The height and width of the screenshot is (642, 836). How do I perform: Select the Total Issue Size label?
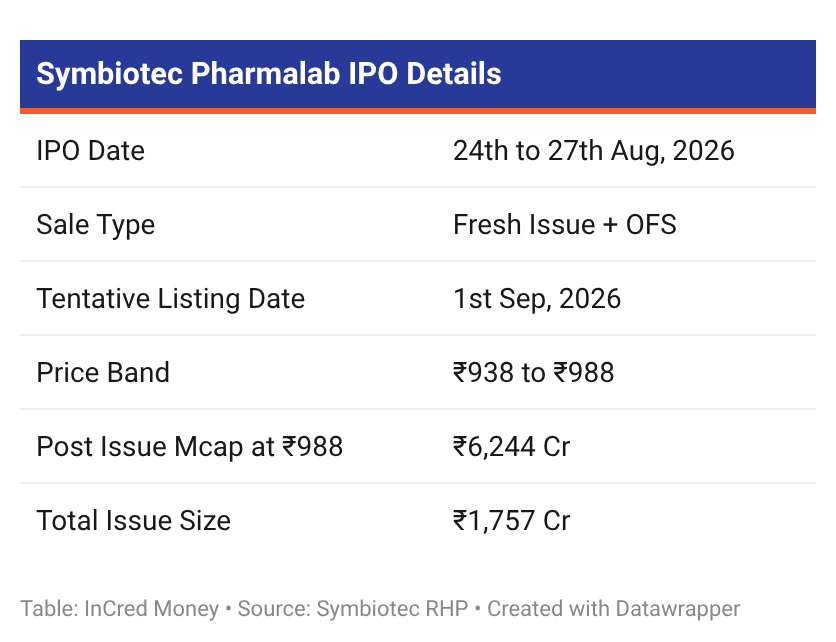point(133,521)
